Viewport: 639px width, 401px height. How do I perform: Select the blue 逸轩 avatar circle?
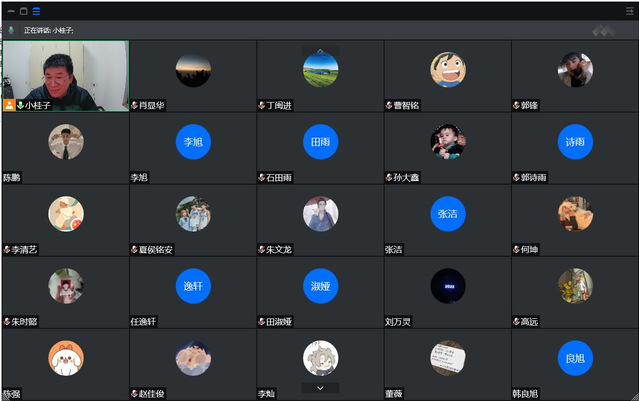point(193,286)
